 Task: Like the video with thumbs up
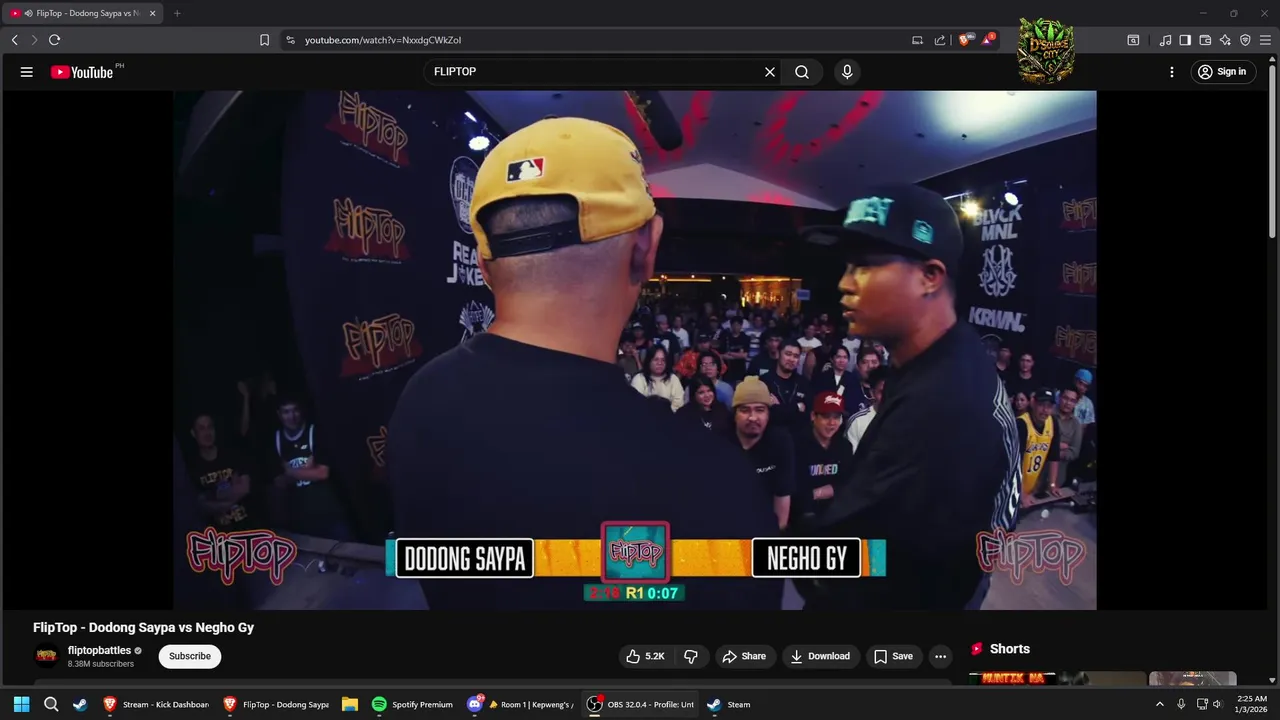coord(645,656)
